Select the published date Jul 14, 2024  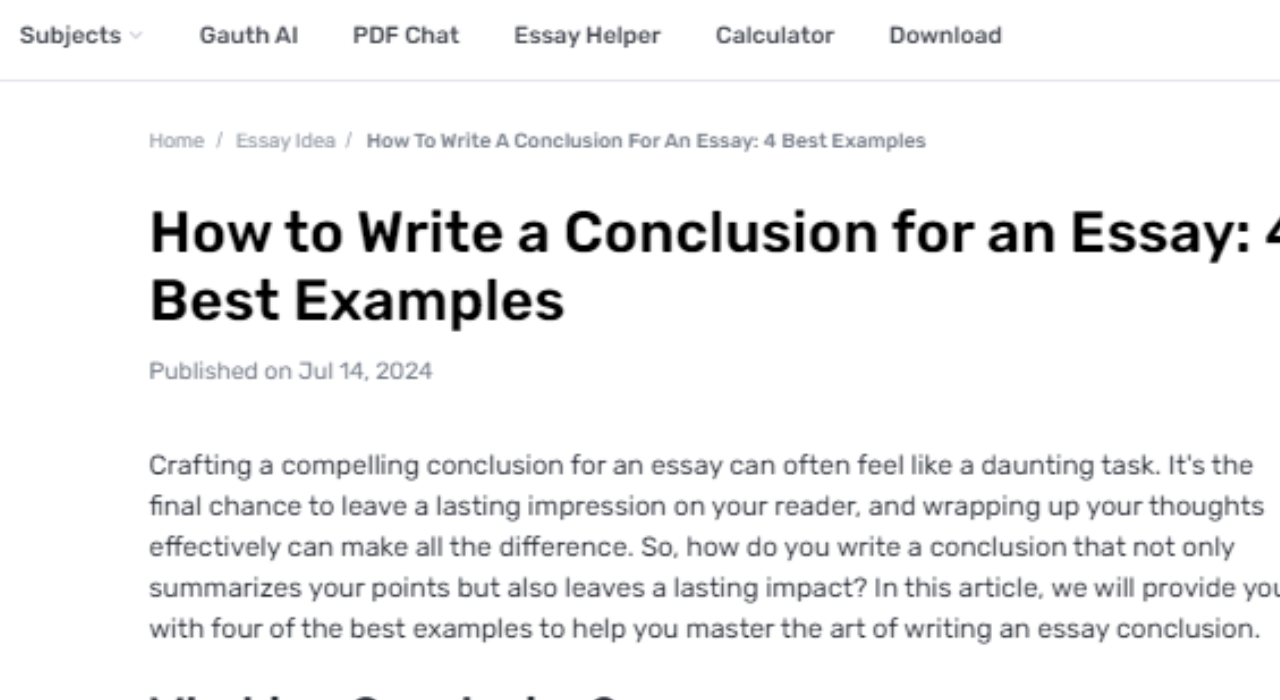[x=290, y=370]
